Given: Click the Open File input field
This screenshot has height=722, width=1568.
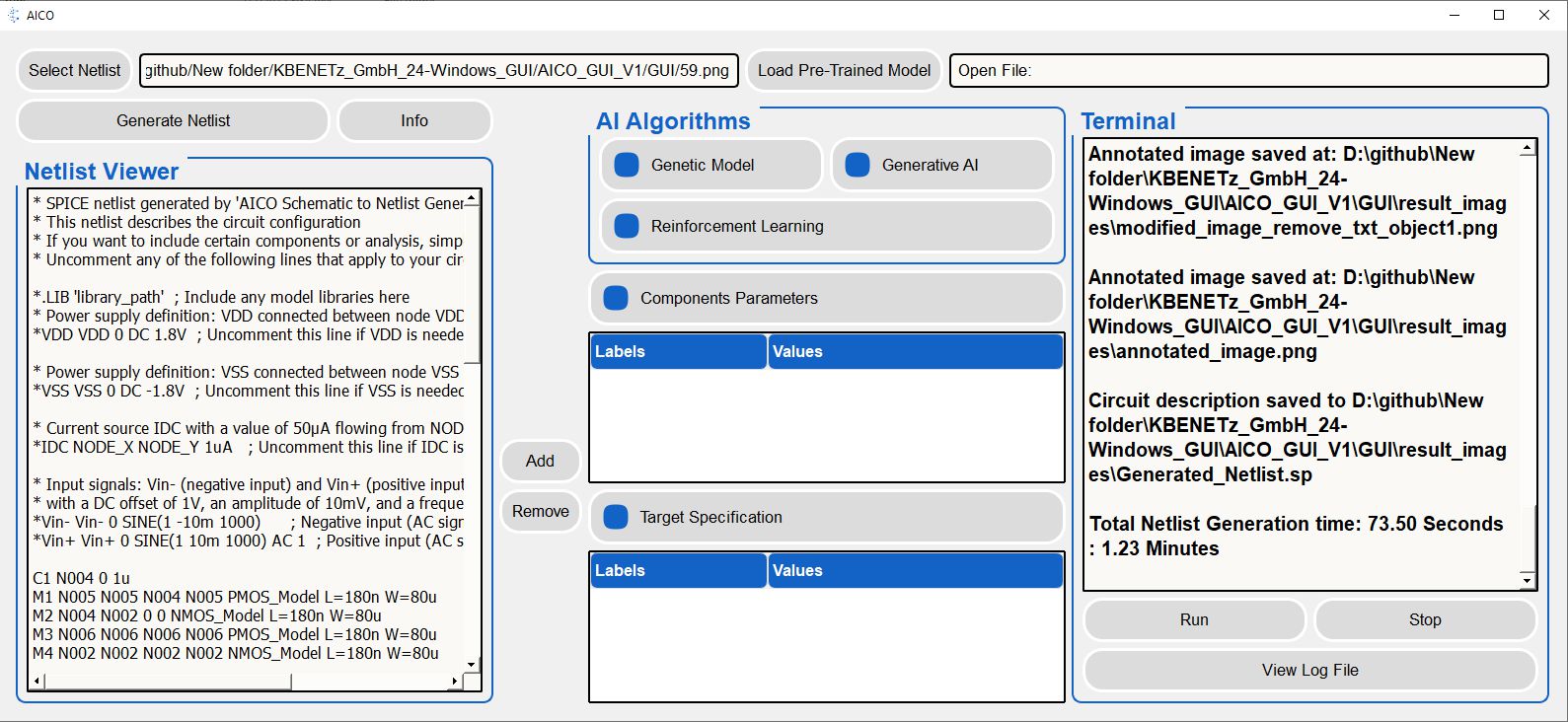Looking at the screenshot, I should coord(1248,70).
